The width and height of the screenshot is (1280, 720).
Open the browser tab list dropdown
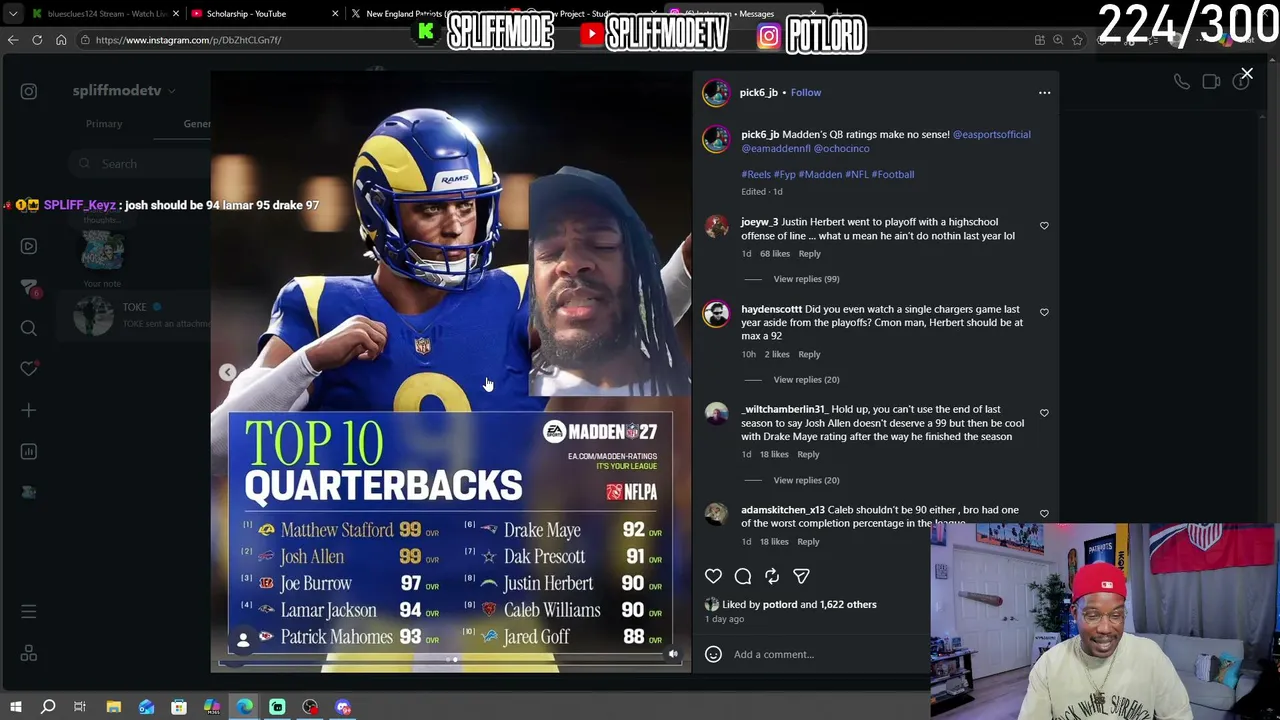pyautogui.click(x=12, y=14)
